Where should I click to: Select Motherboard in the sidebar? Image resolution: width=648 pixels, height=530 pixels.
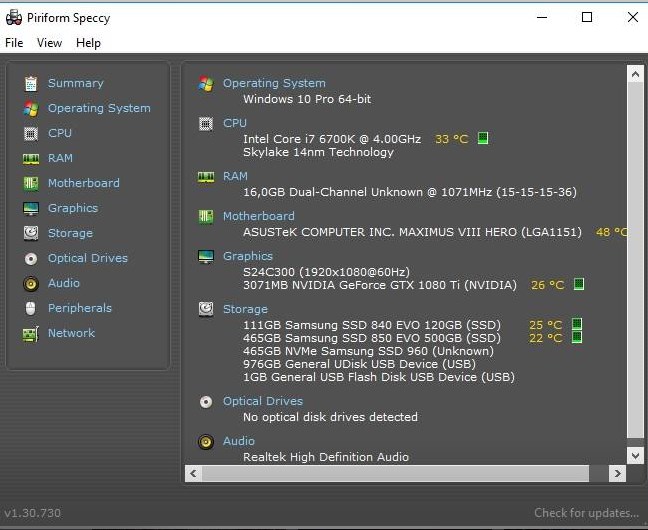[84, 183]
